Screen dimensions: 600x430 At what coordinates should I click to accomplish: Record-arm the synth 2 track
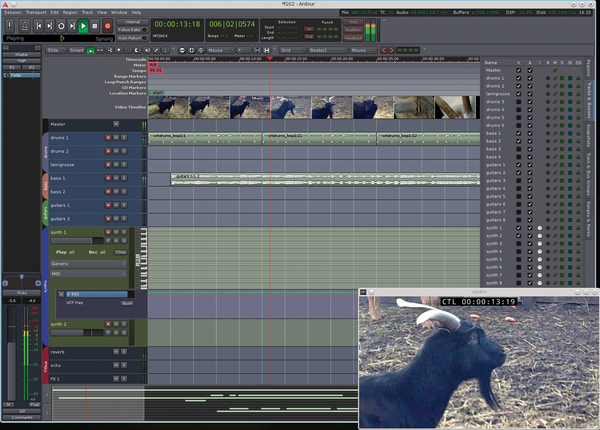[108, 324]
